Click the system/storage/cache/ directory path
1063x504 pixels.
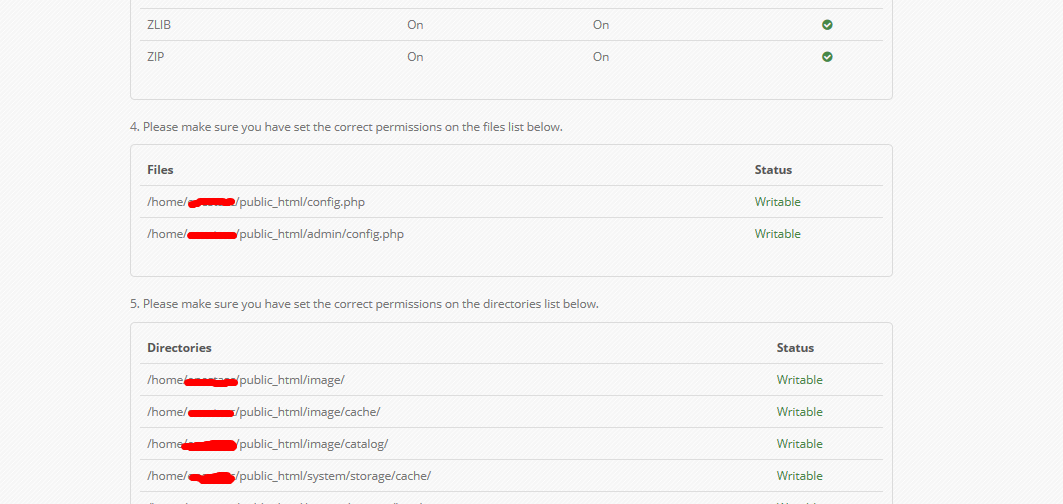point(289,476)
